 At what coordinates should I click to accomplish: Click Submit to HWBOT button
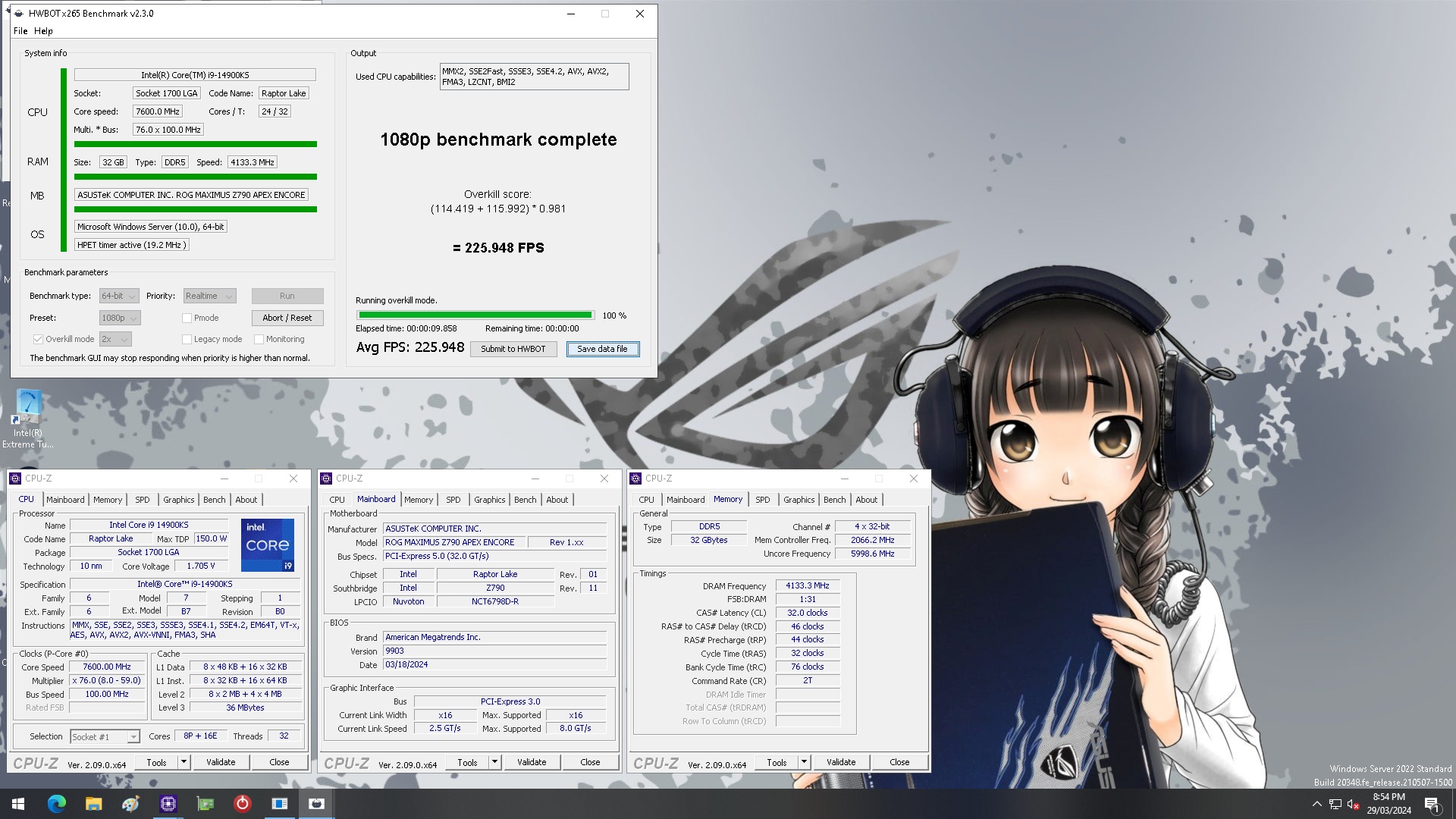(x=513, y=349)
